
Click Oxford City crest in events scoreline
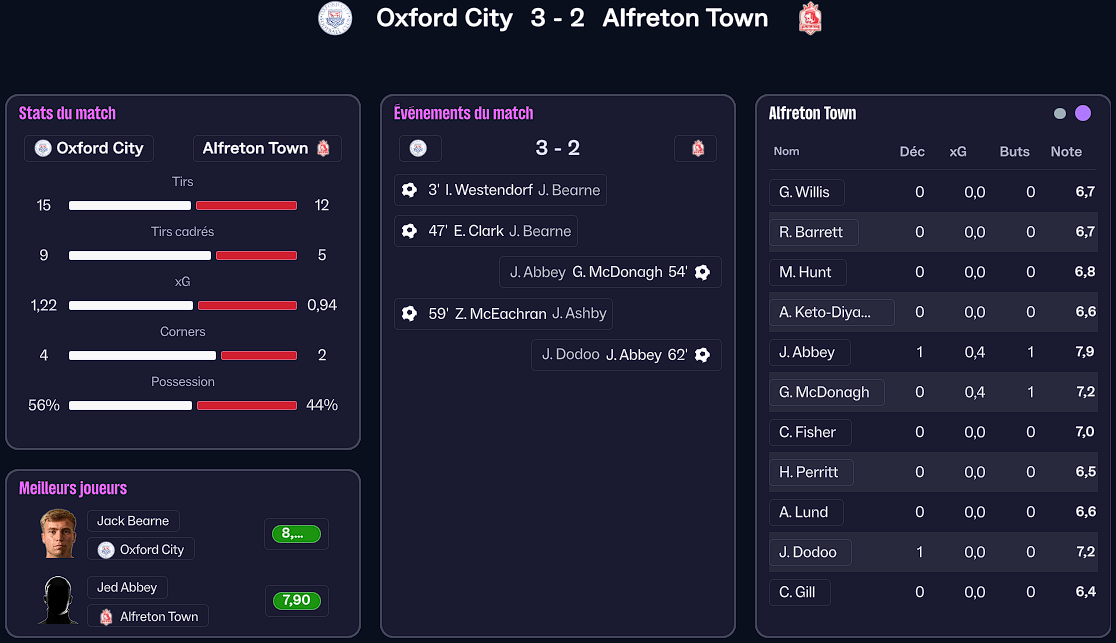[x=419, y=148]
